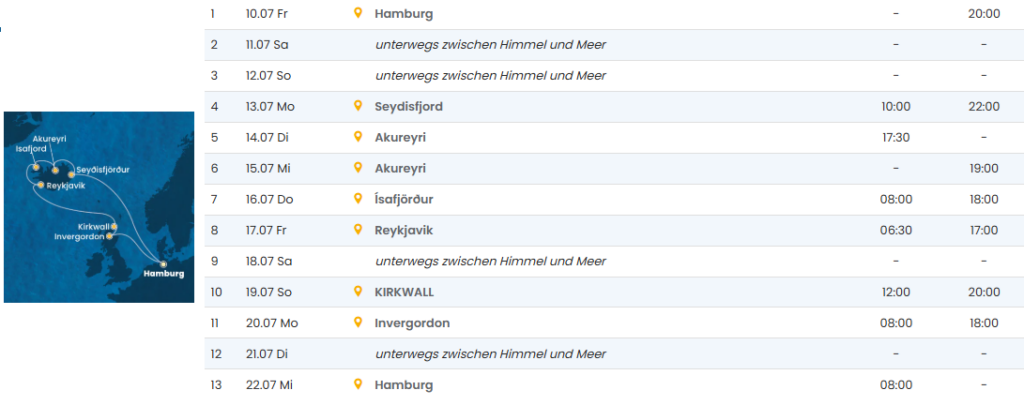This screenshot has width=1024, height=405.
Task: Open the KIRKWALL port link
Action: 404,292
